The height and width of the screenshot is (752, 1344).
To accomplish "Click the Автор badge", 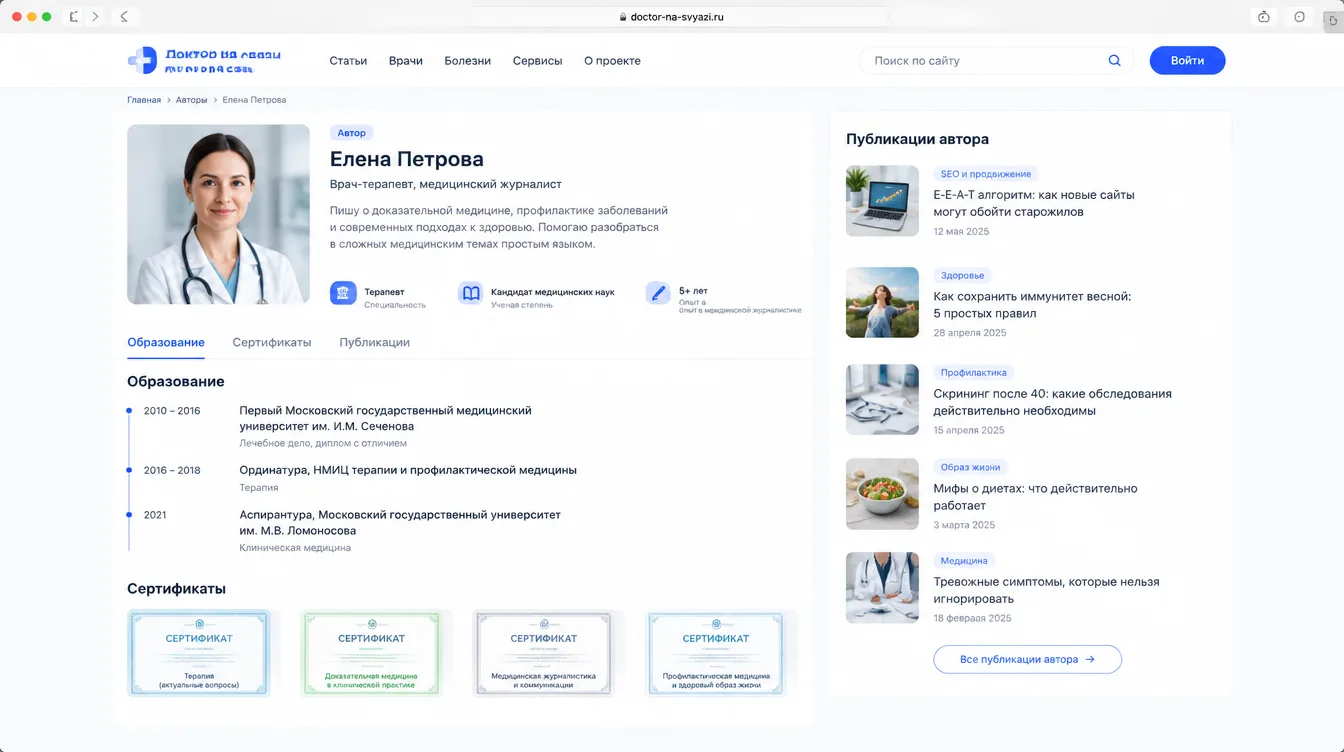I will 352,133.
